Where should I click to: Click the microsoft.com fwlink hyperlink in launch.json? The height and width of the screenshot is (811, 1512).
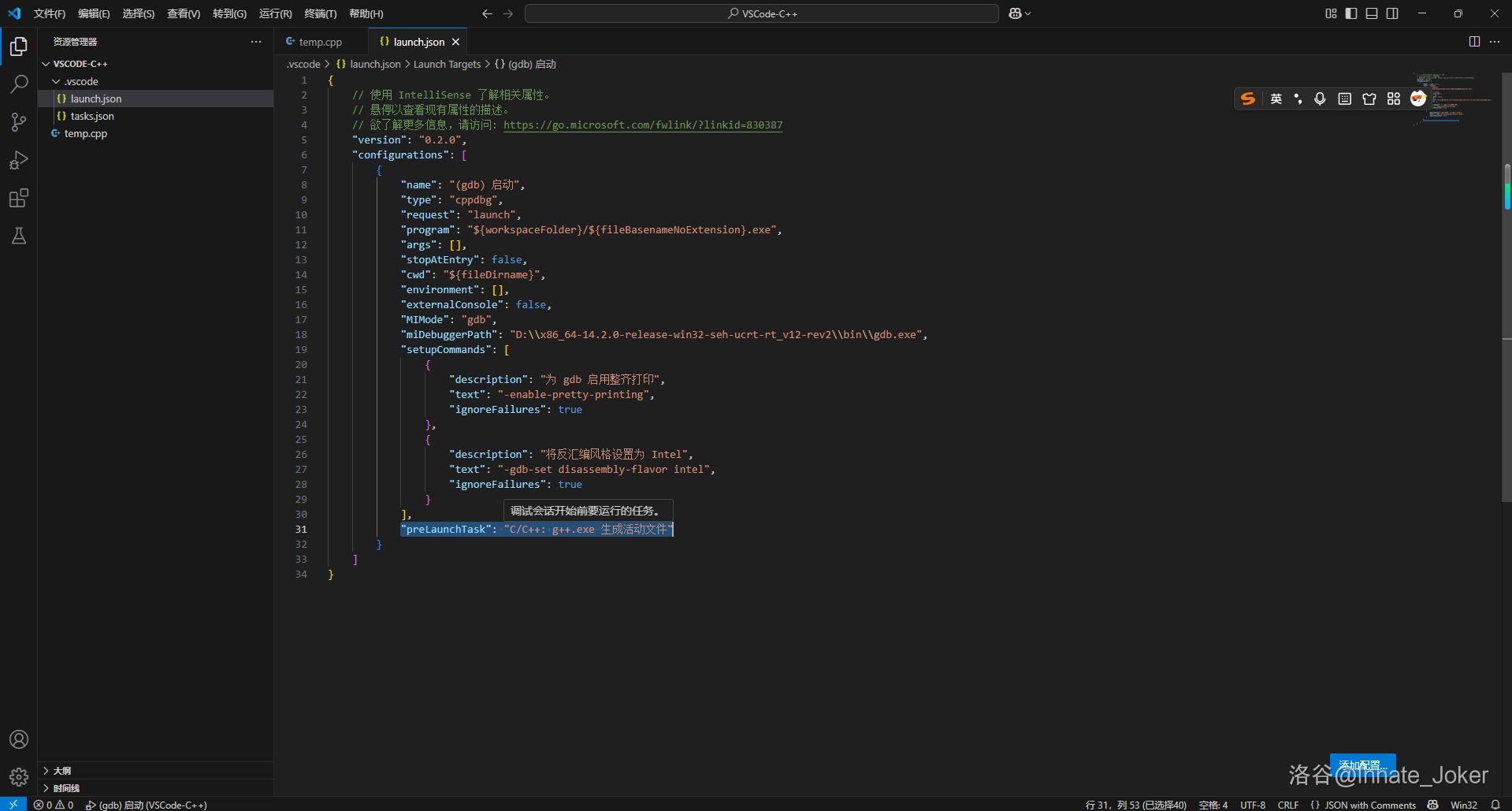pyautogui.click(x=642, y=125)
